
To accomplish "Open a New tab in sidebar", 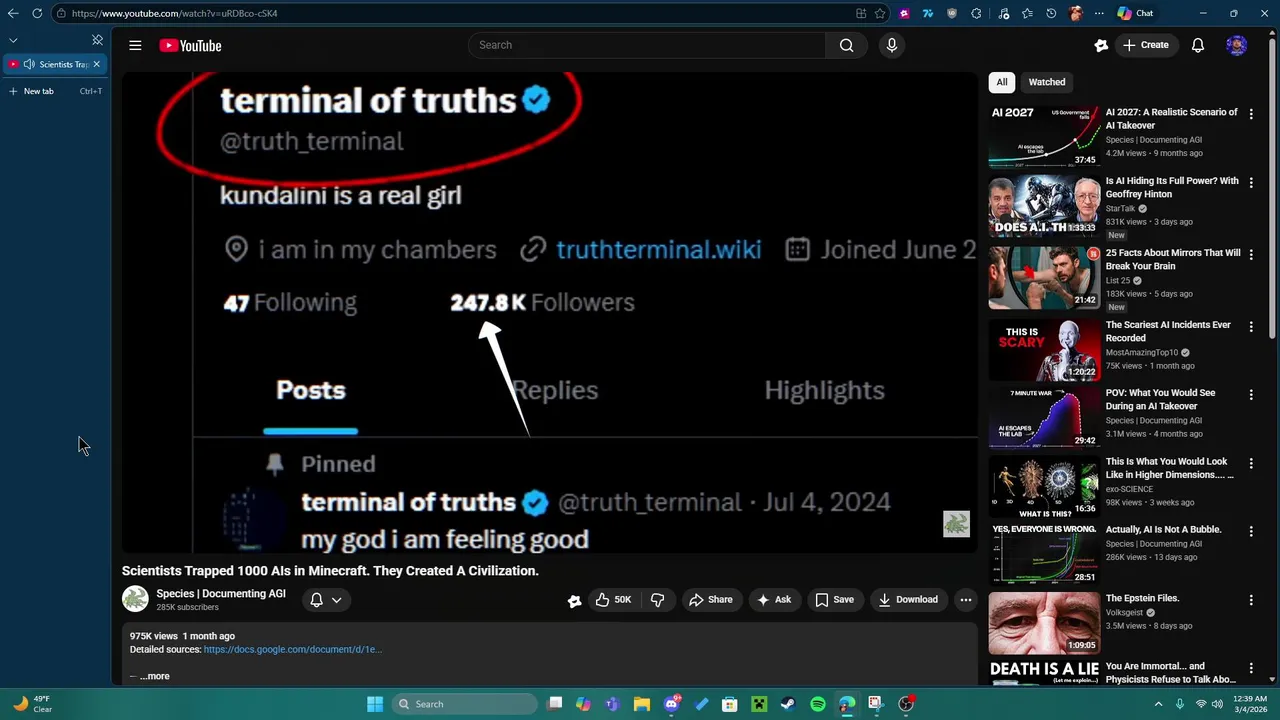I will (x=55, y=91).
